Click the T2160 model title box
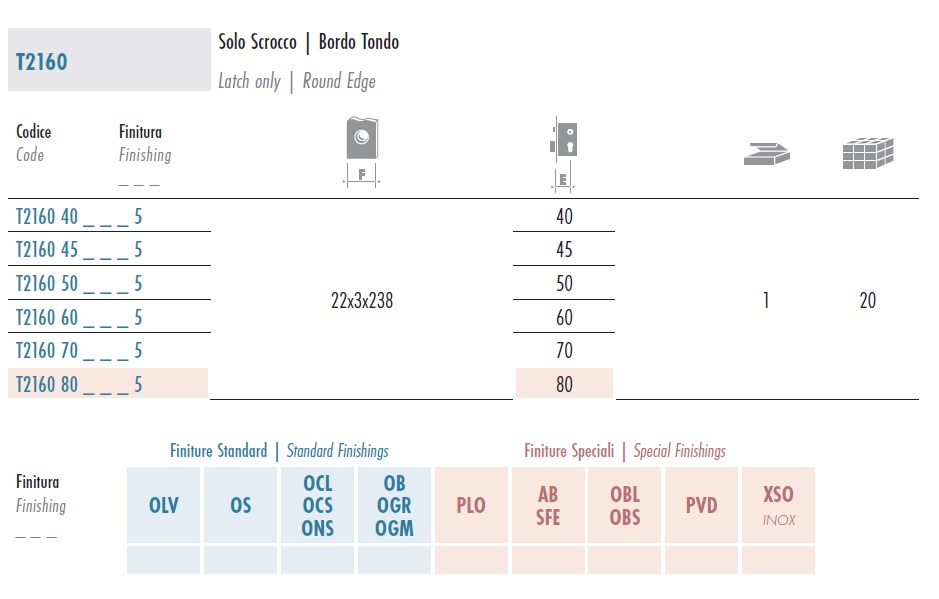The image size is (939, 599). [109, 60]
